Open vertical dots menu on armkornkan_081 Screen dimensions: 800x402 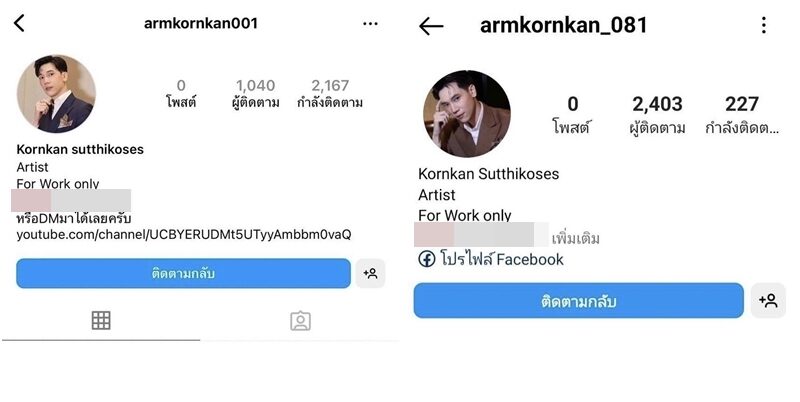(x=763, y=25)
